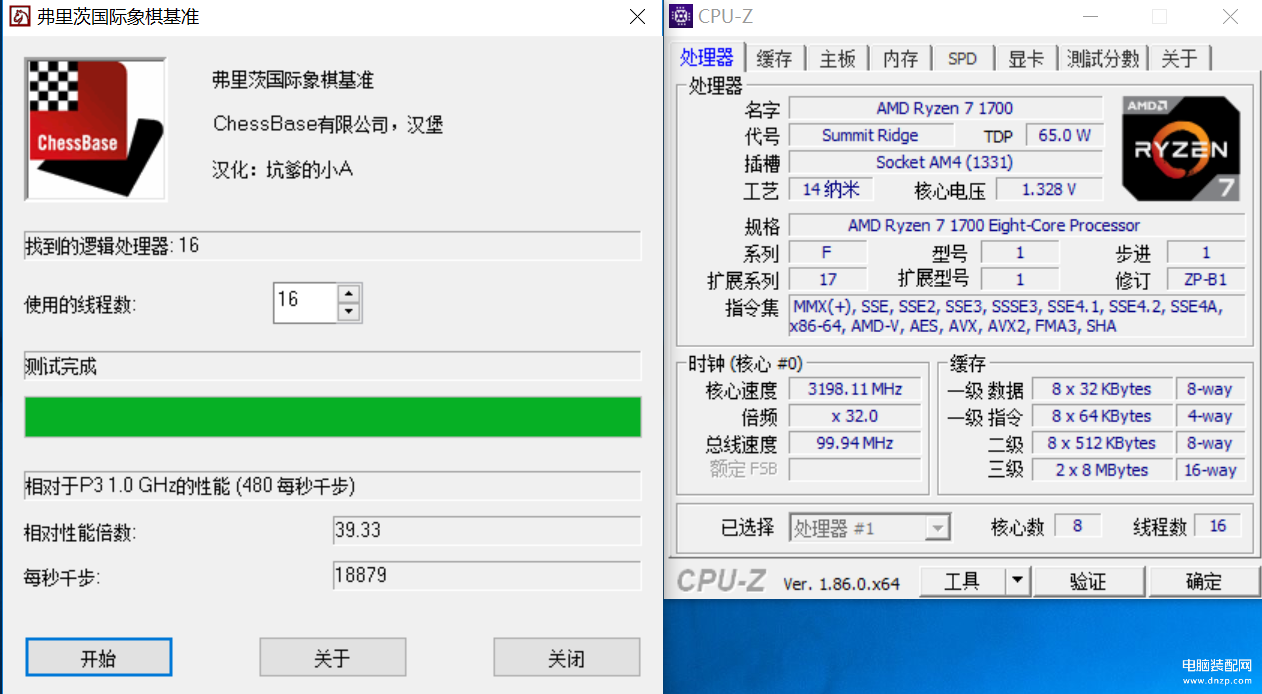The image size is (1262, 694).
Task: Close the Fritz Chess Benchmark window
Action: 637,17
